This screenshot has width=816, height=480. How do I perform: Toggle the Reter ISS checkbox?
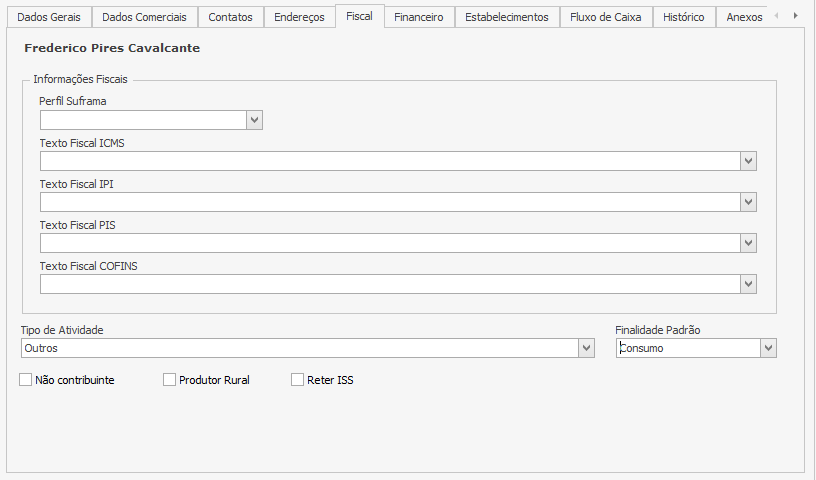pyautogui.click(x=298, y=380)
